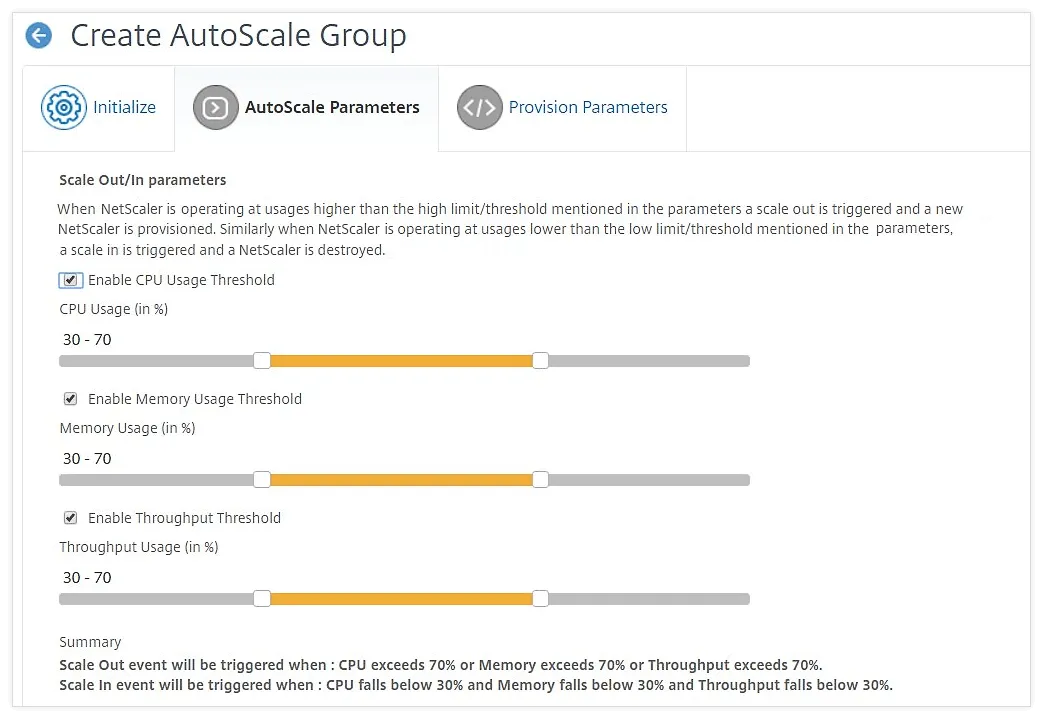Open the Initialize tab
Viewport: 1043px width, 719px height.
click(x=98, y=108)
